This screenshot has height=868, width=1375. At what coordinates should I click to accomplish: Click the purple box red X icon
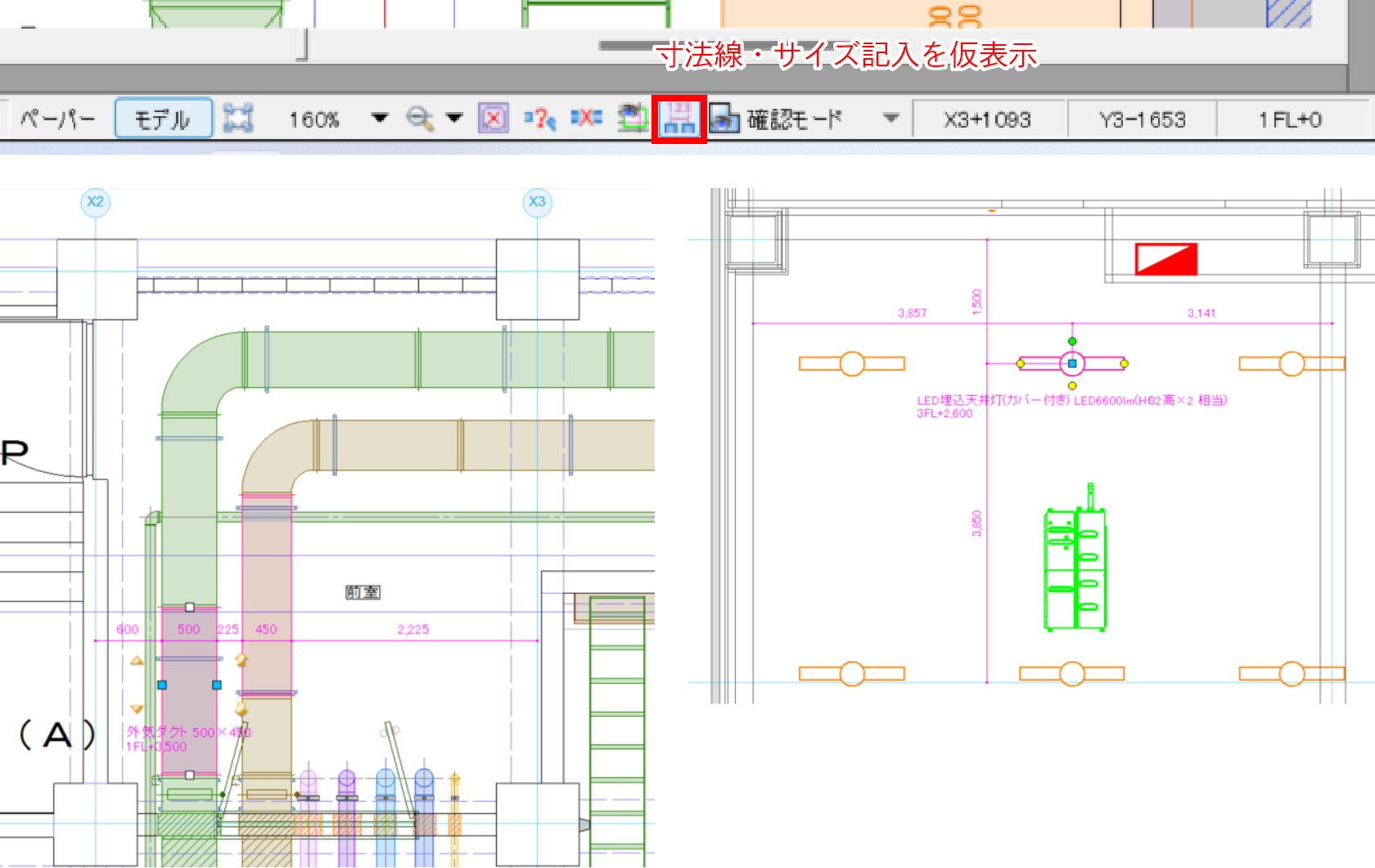493,119
